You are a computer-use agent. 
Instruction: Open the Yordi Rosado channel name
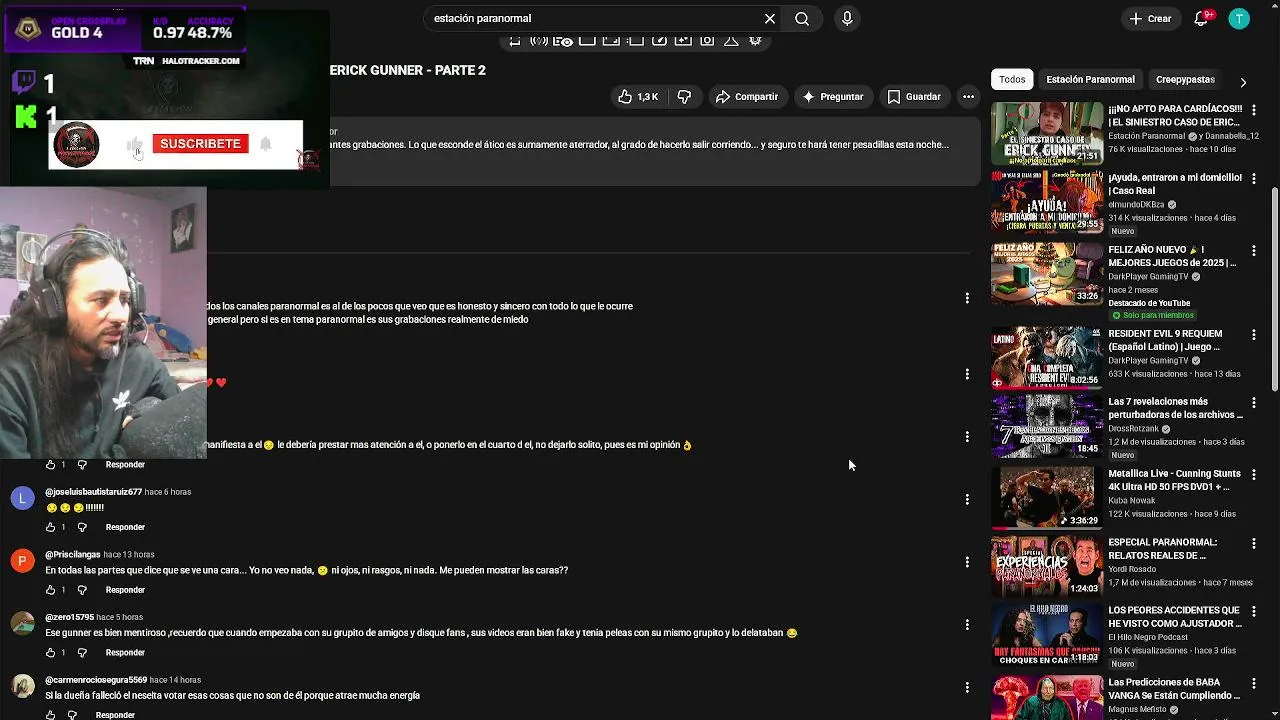[1131, 569]
